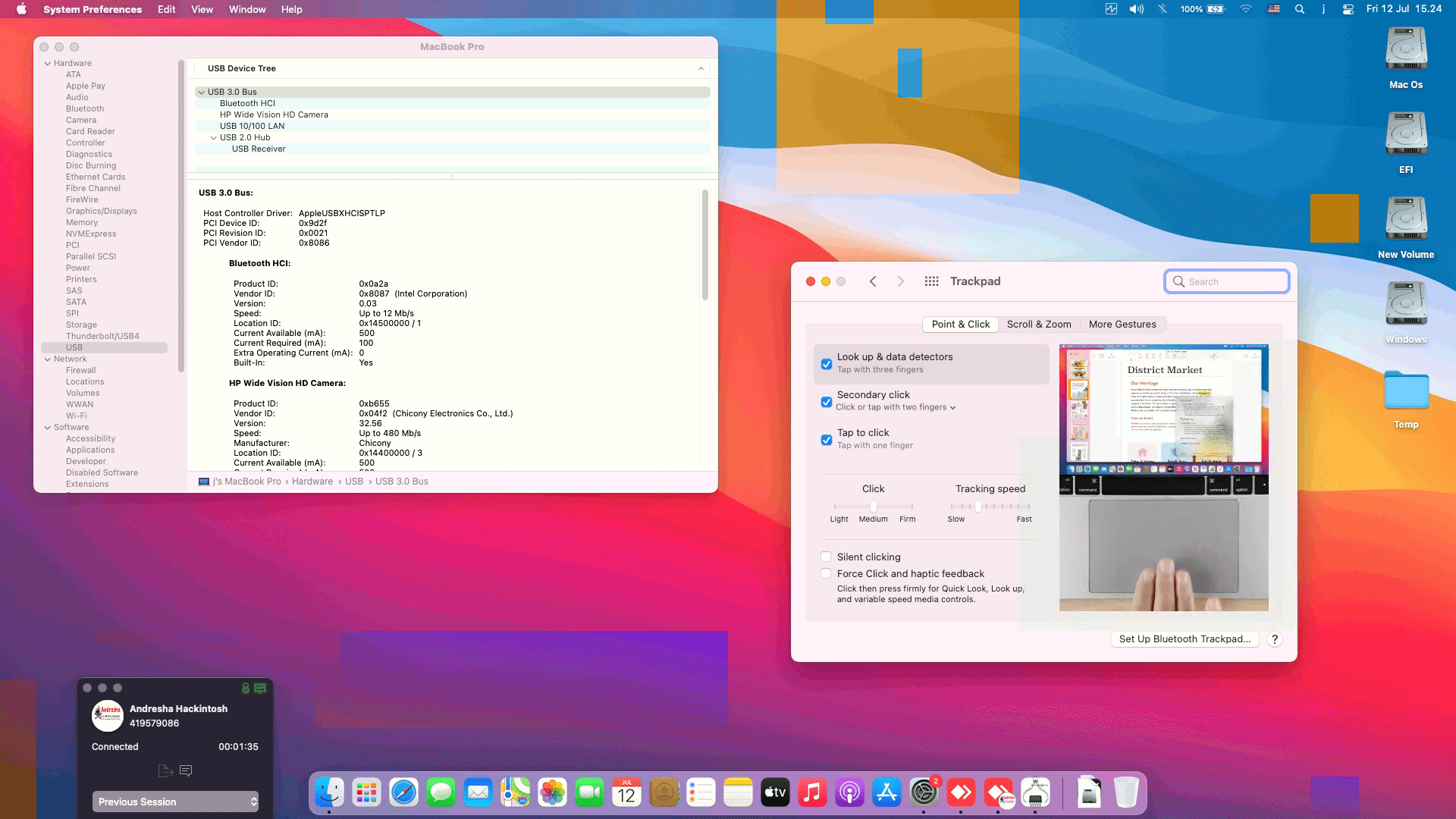1456x819 pixels.
Task: Open the AnyDesk chat icon
Action: pos(186,770)
